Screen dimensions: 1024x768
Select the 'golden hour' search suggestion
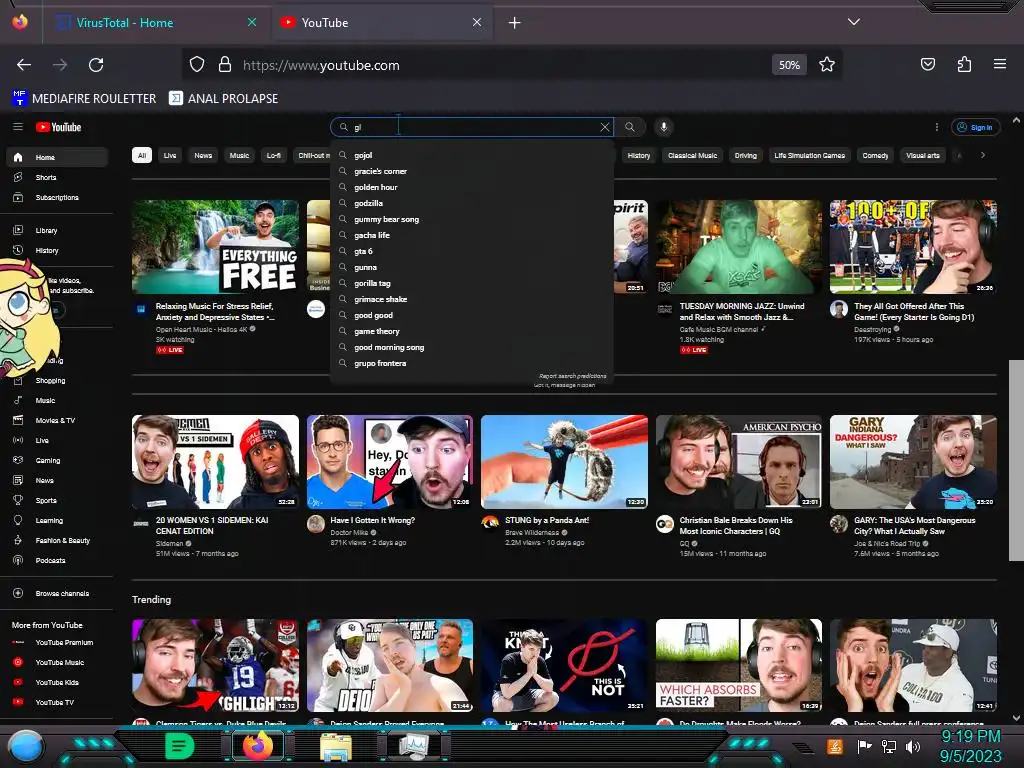click(472, 187)
